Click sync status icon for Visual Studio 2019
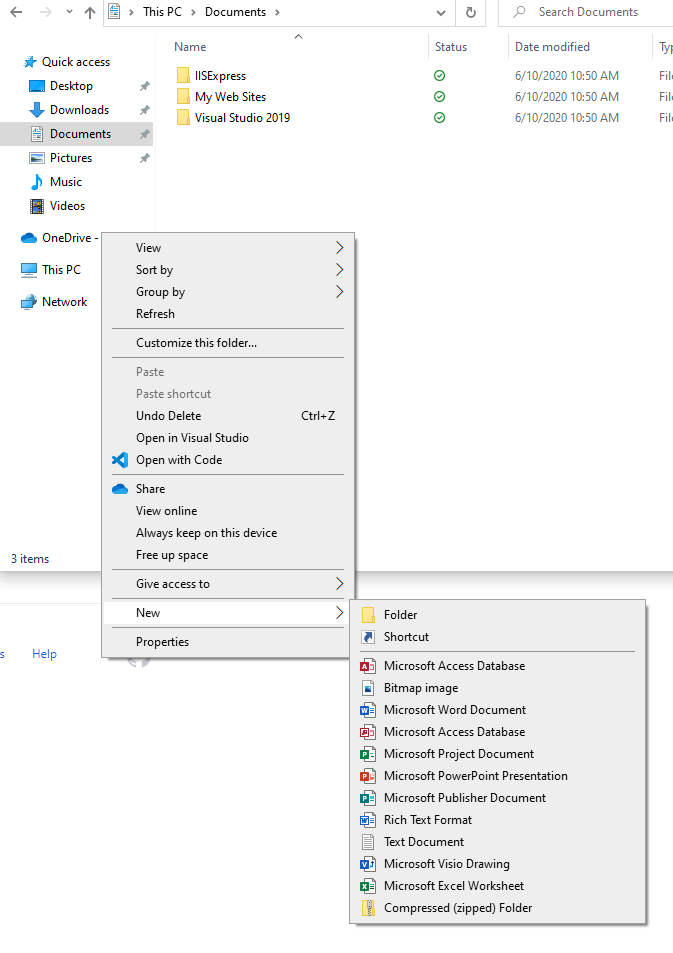Screen dimensions: 673x953 440,117
